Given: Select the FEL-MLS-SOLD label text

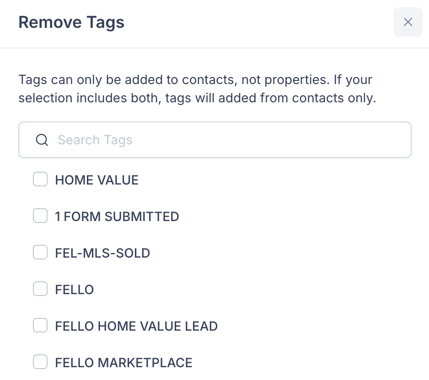Looking at the screenshot, I should click(x=102, y=253).
